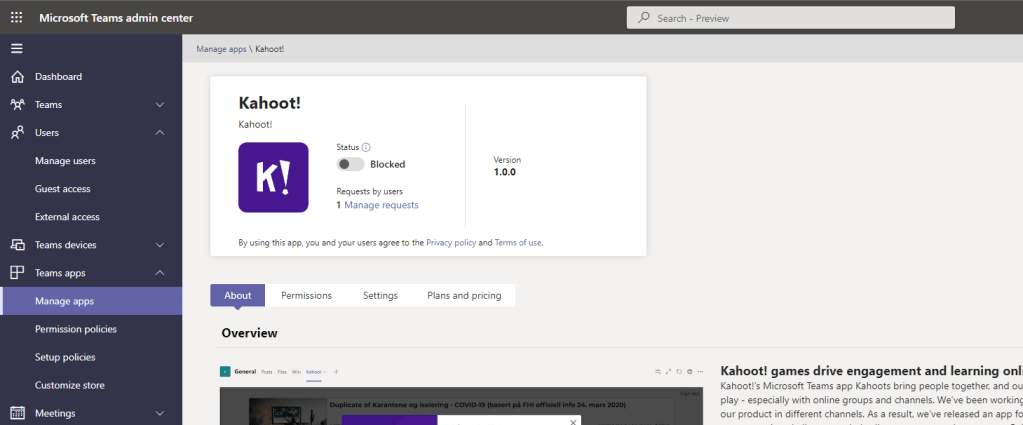Click the Kahoot! purple app logo
1023x425 pixels.
273,177
